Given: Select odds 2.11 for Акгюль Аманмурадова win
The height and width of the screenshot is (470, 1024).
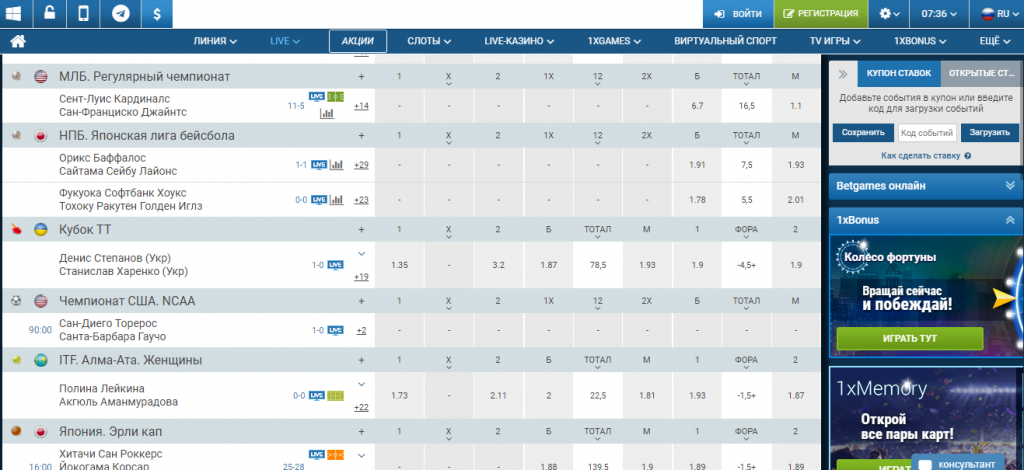Looking at the screenshot, I should coord(498,396).
